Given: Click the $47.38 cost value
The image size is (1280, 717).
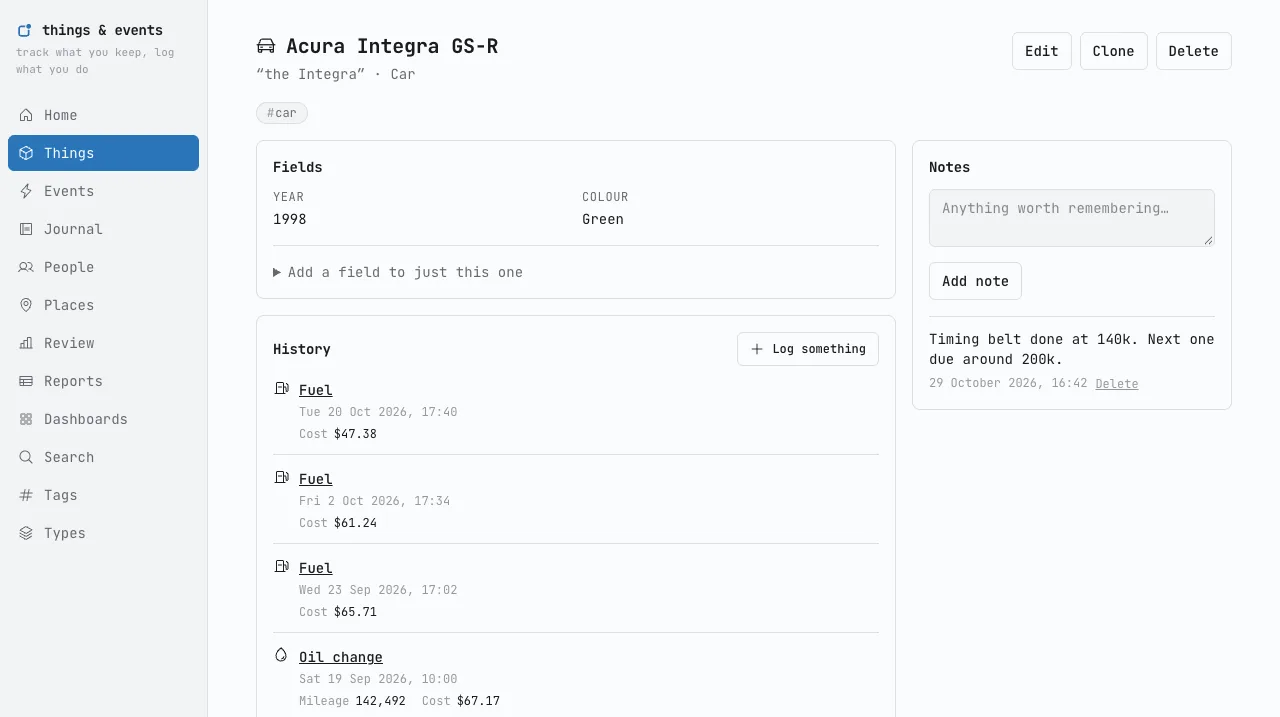Looking at the screenshot, I should pos(355,434).
